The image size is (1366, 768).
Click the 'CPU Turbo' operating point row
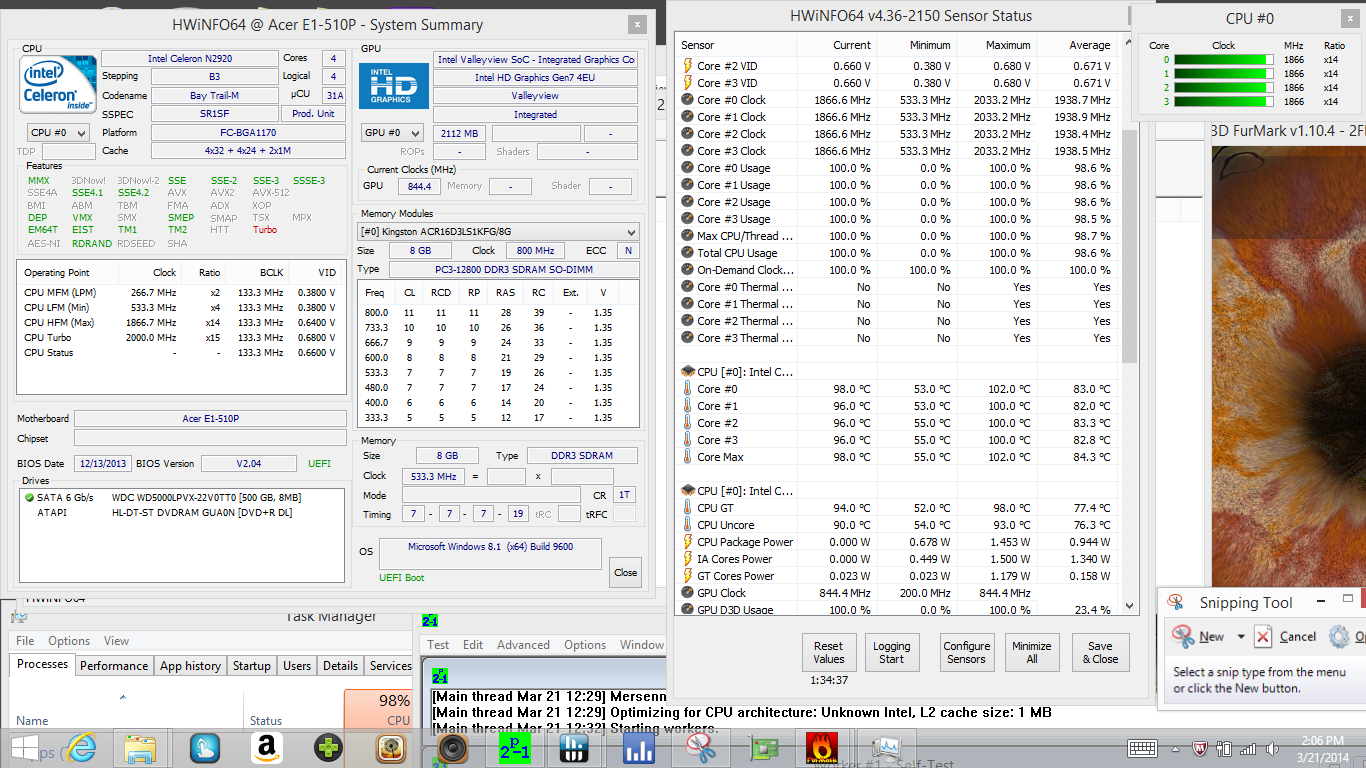(x=181, y=338)
